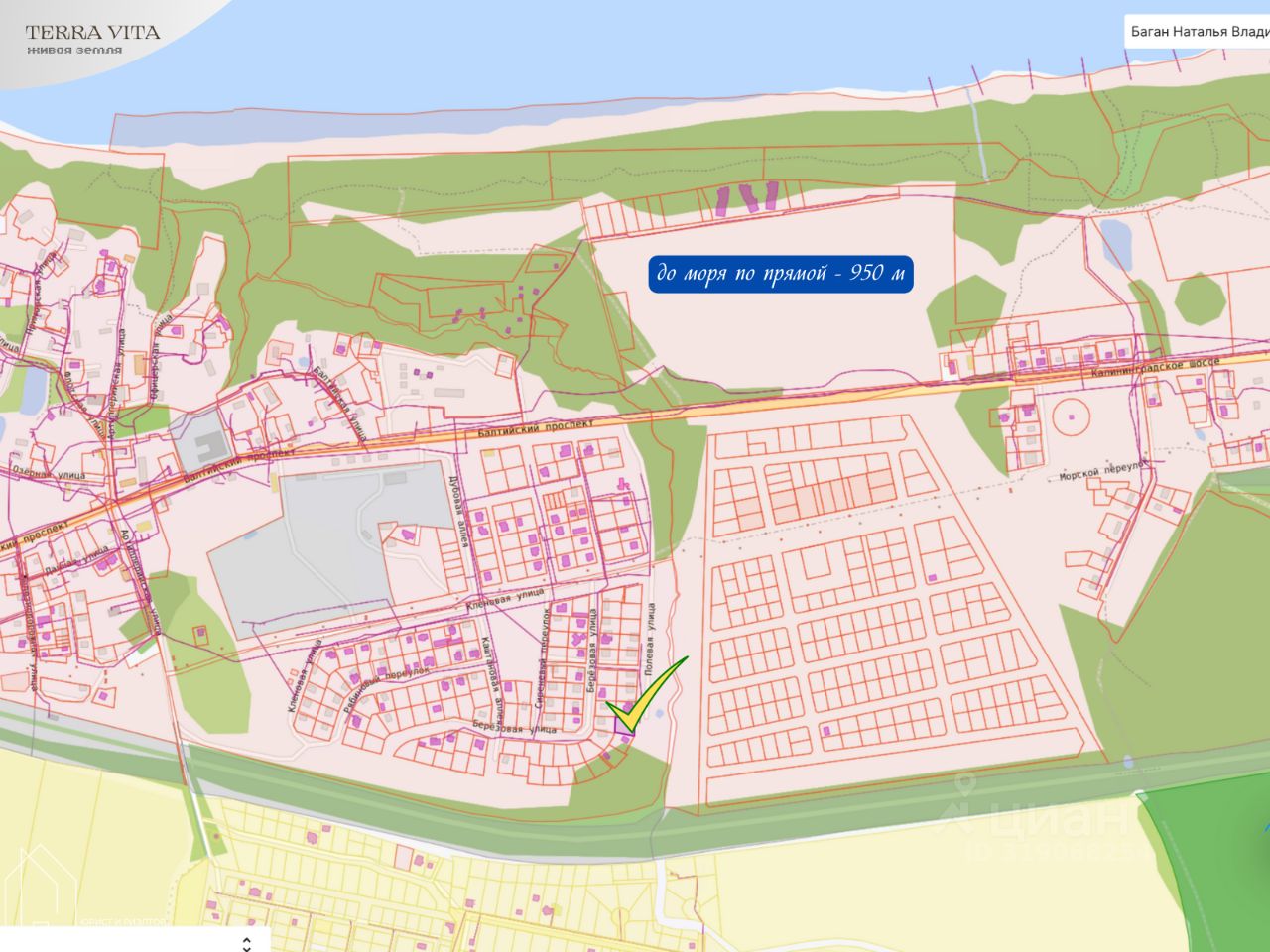Toggle the up-down chevron control at bottom

[247, 943]
